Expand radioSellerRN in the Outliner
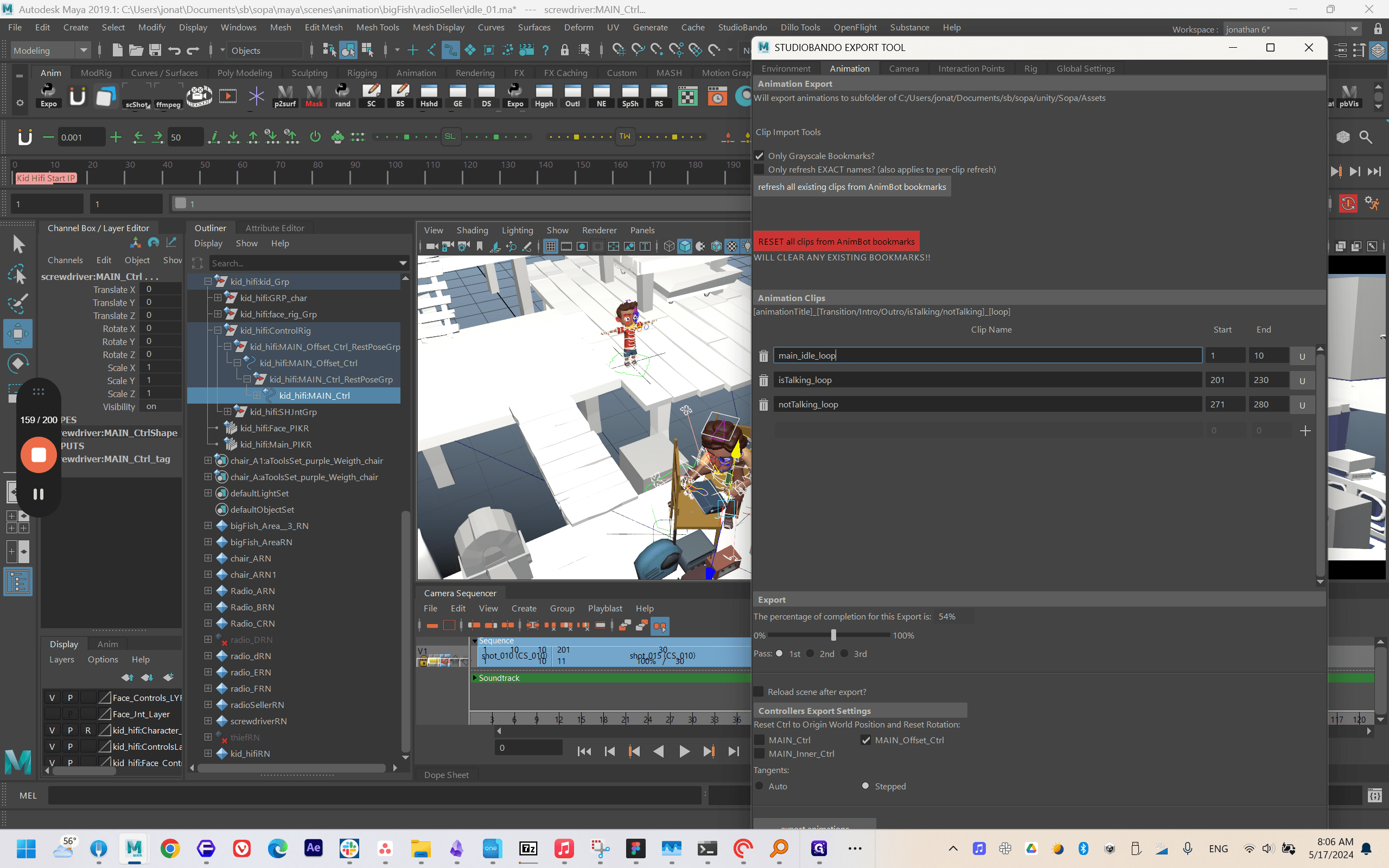This screenshot has height=868, width=1389. [208, 704]
